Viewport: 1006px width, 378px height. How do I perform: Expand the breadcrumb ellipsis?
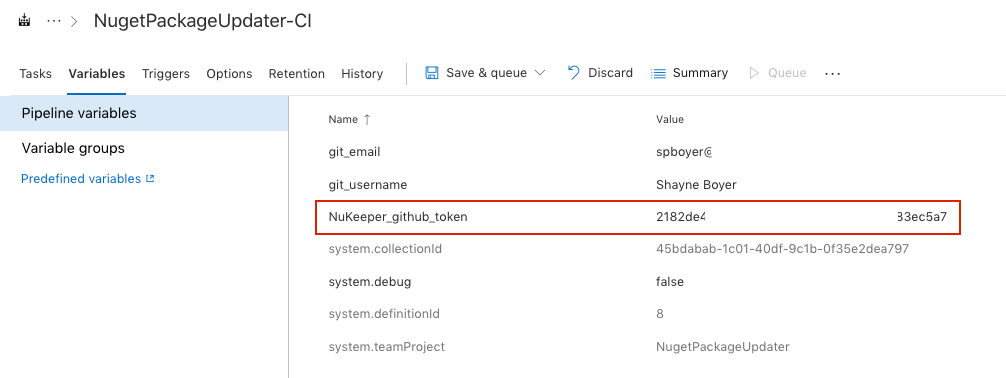(54, 21)
